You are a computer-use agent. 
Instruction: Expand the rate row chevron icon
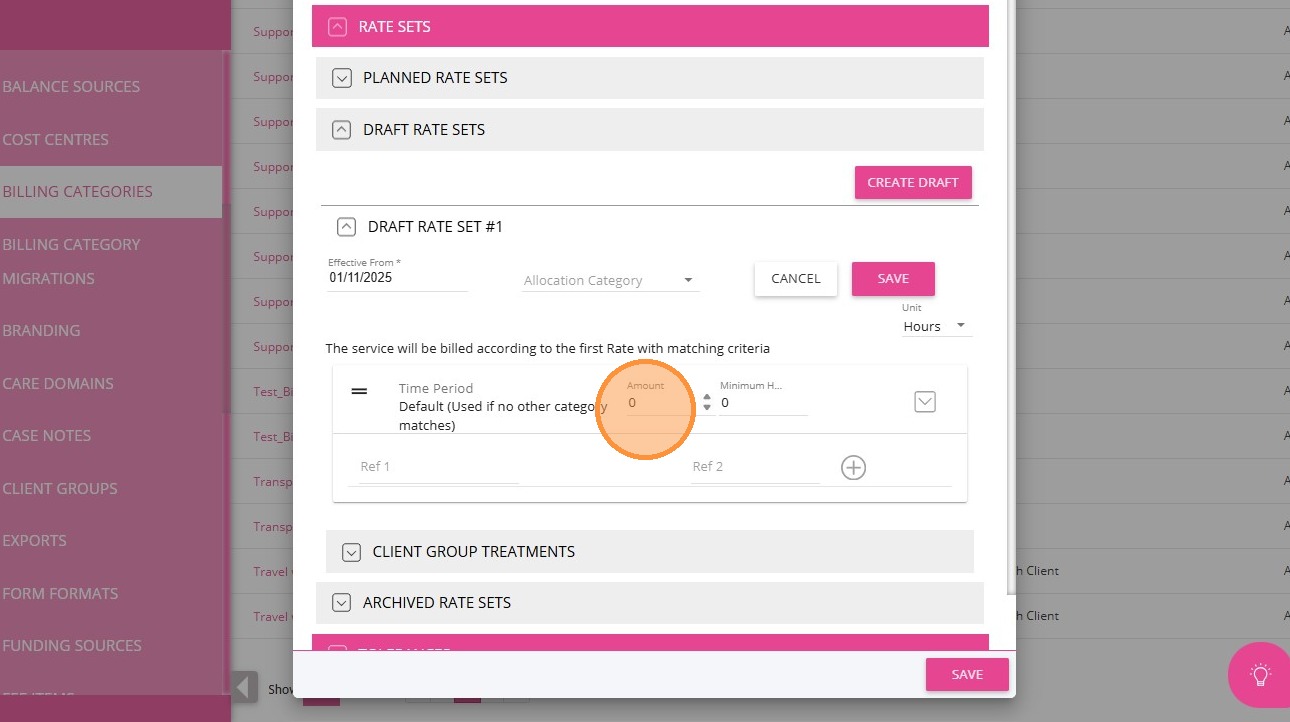[925, 401]
